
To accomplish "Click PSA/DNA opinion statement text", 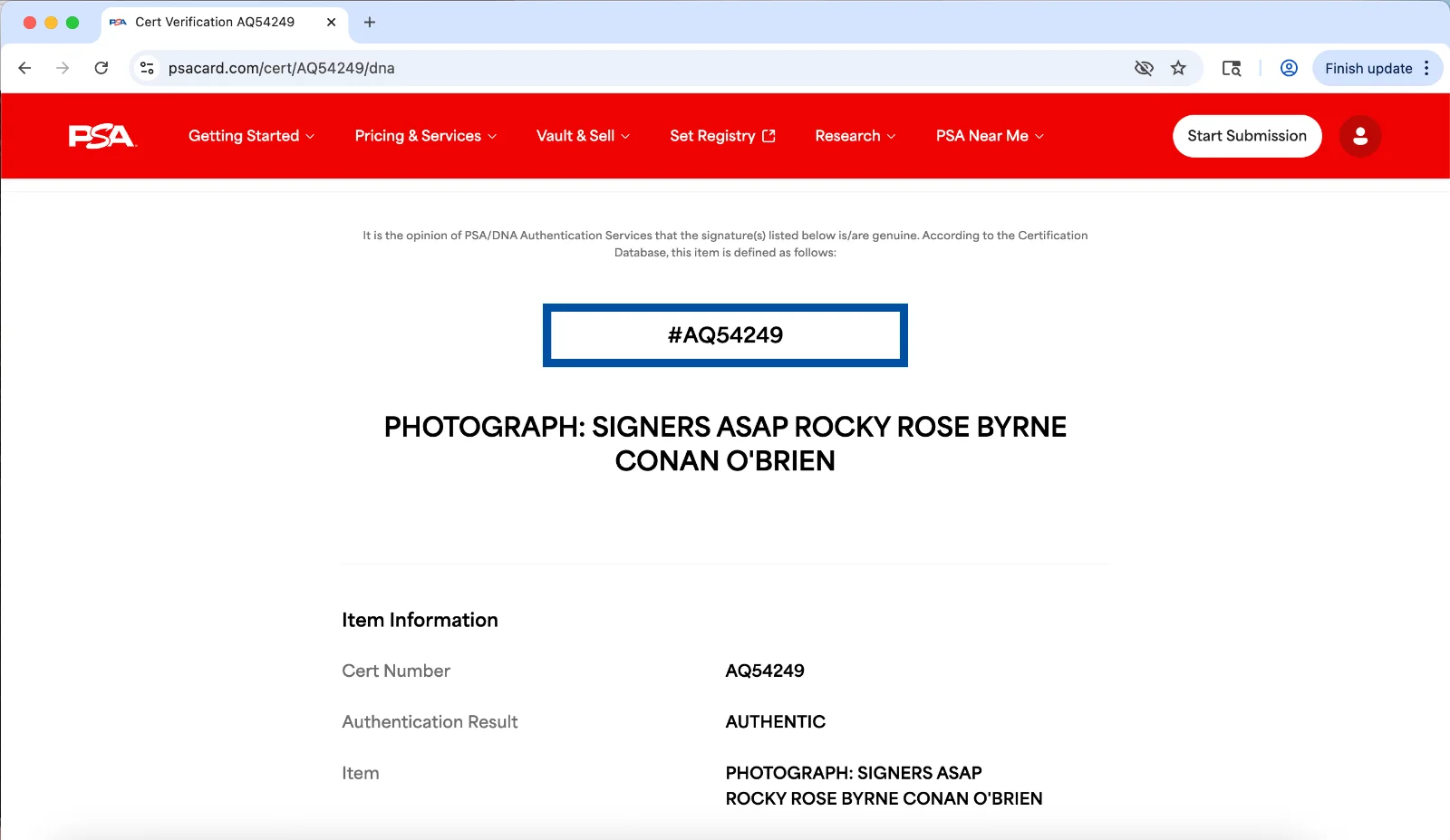I will [x=725, y=244].
